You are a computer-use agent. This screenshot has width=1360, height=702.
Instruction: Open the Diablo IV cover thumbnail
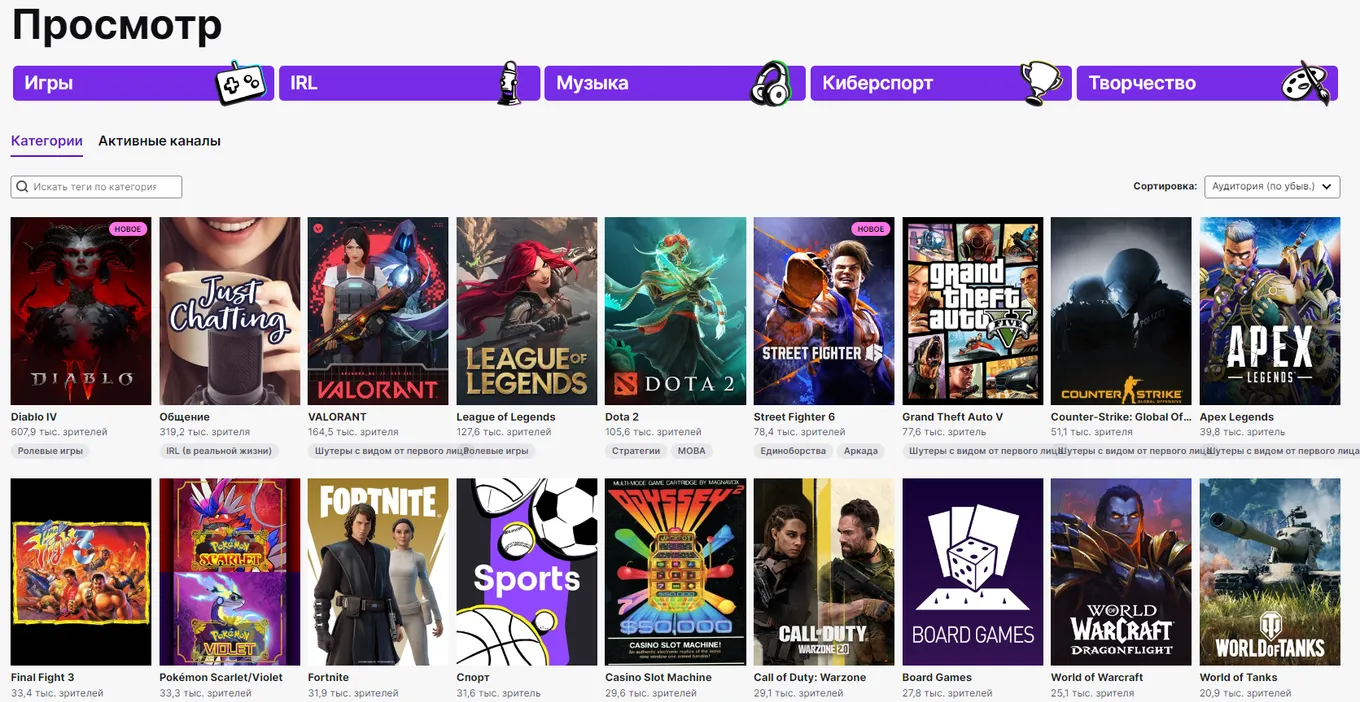point(81,311)
